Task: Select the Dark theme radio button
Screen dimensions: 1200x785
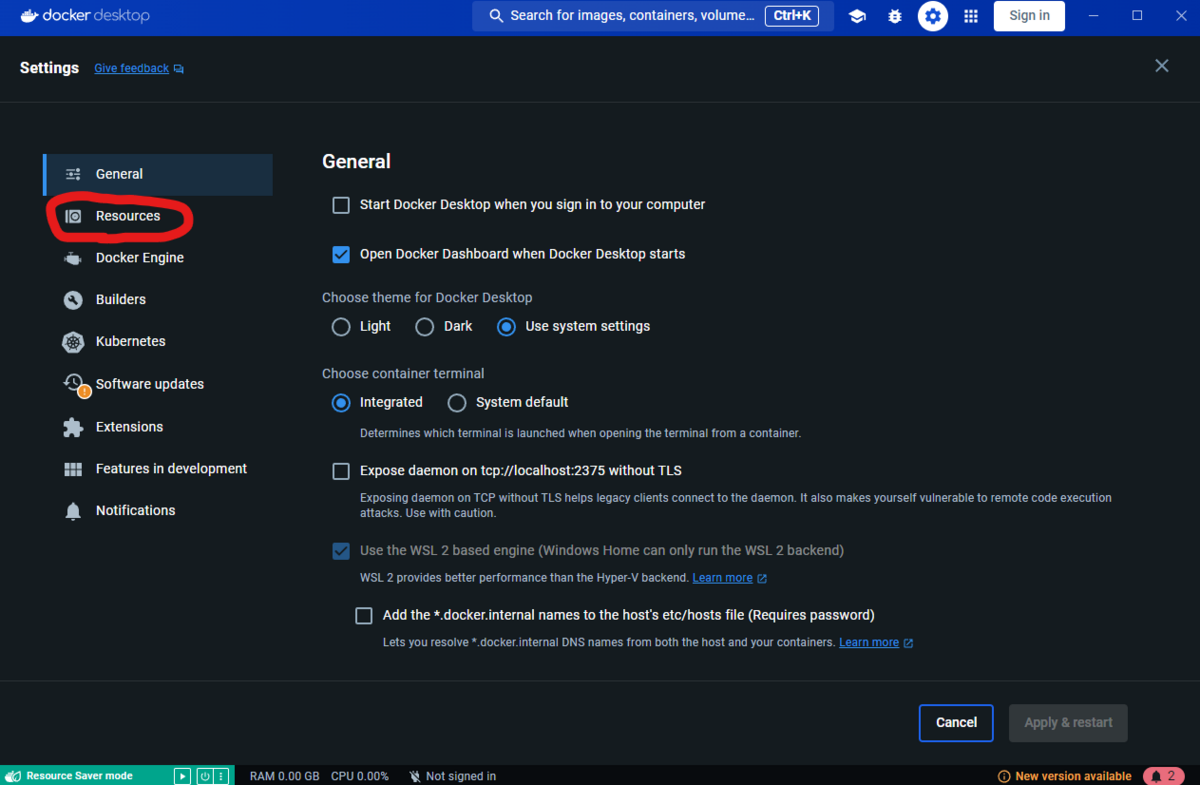Action: pyautogui.click(x=425, y=327)
